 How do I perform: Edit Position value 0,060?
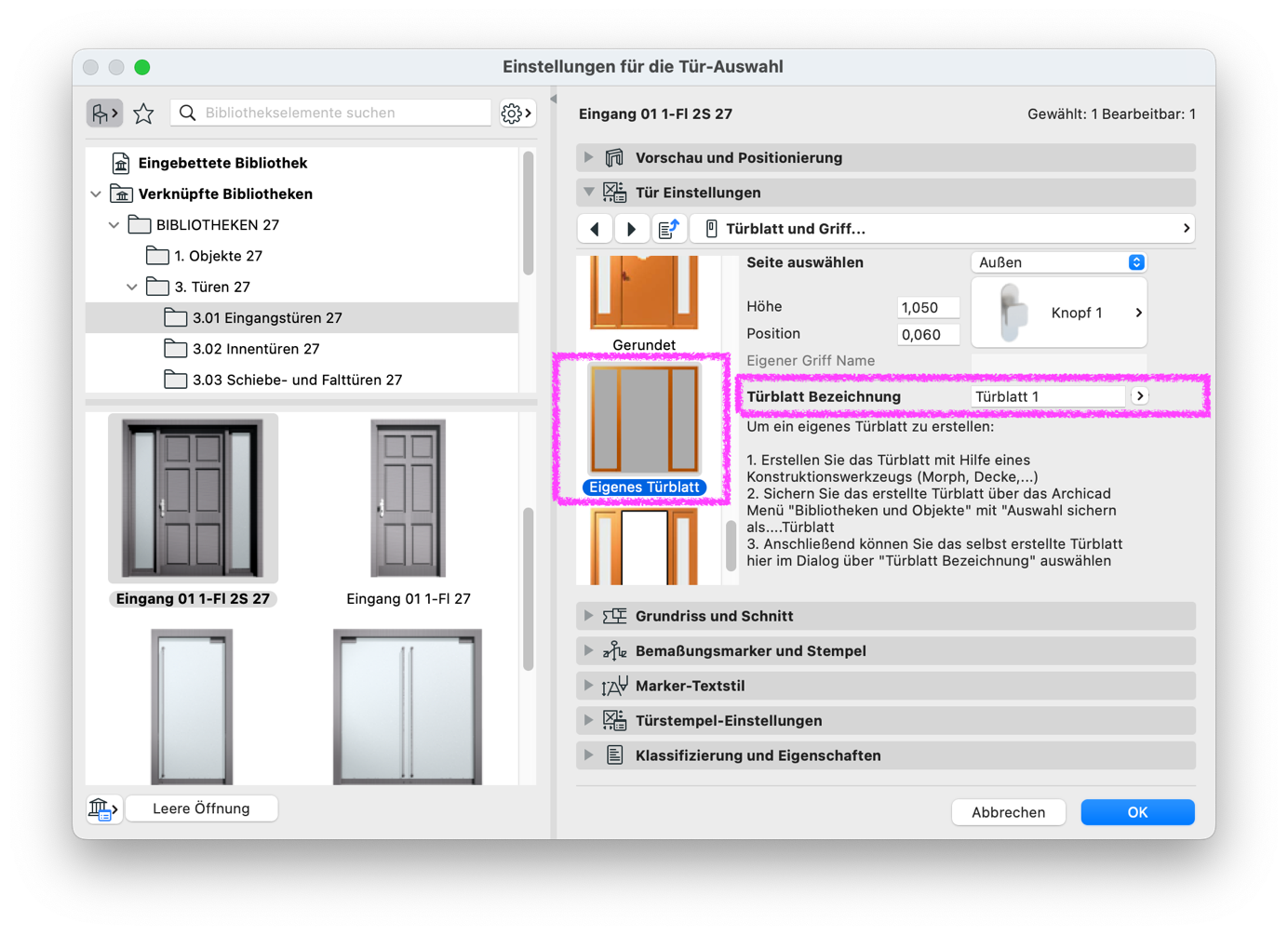(928, 335)
